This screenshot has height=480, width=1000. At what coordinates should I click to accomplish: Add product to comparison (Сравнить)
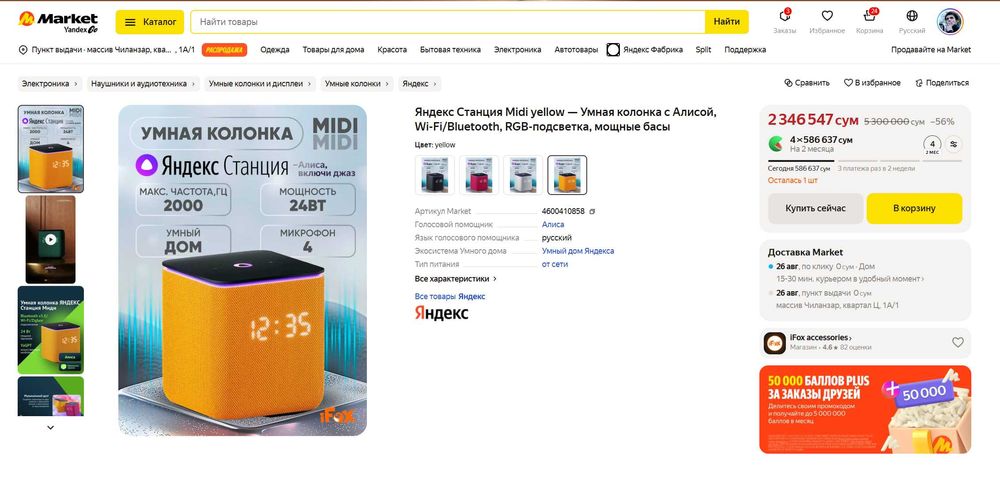pyautogui.click(x=807, y=83)
